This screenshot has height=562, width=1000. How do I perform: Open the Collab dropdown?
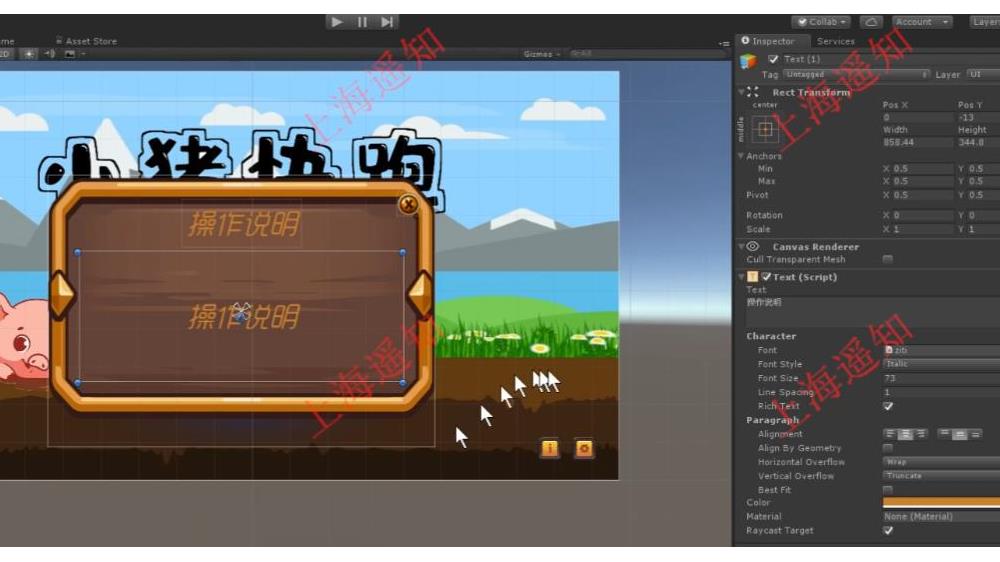click(821, 22)
